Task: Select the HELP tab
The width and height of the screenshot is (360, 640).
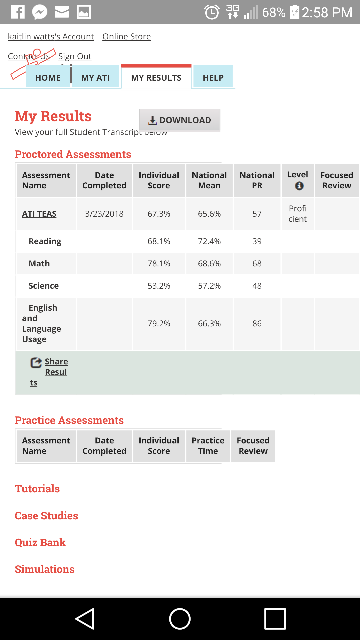Action: pyautogui.click(x=213, y=78)
